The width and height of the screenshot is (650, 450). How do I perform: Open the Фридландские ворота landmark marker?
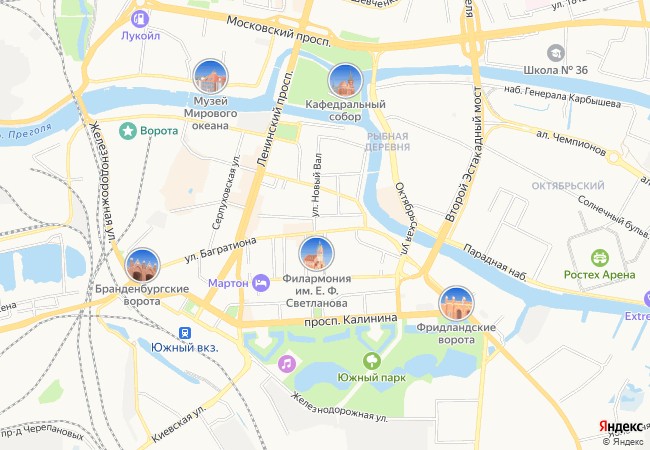(456, 303)
